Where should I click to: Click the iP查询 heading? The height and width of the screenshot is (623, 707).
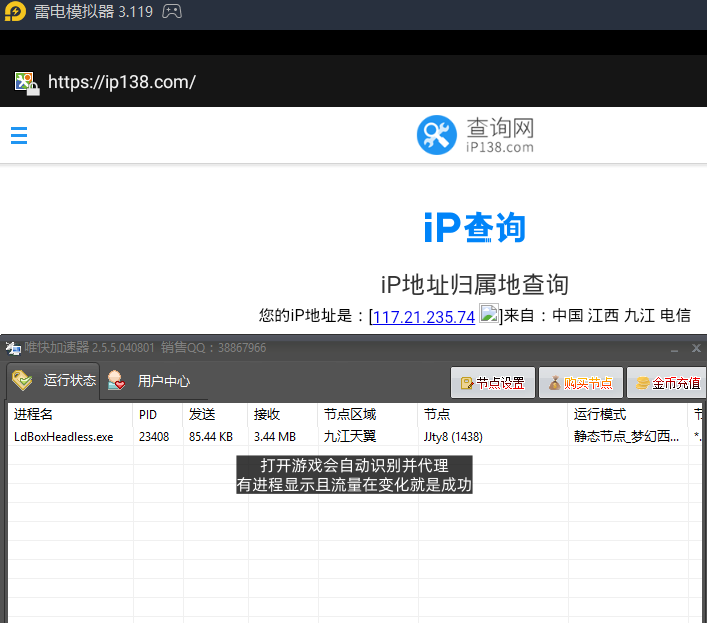click(x=475, y=228)
